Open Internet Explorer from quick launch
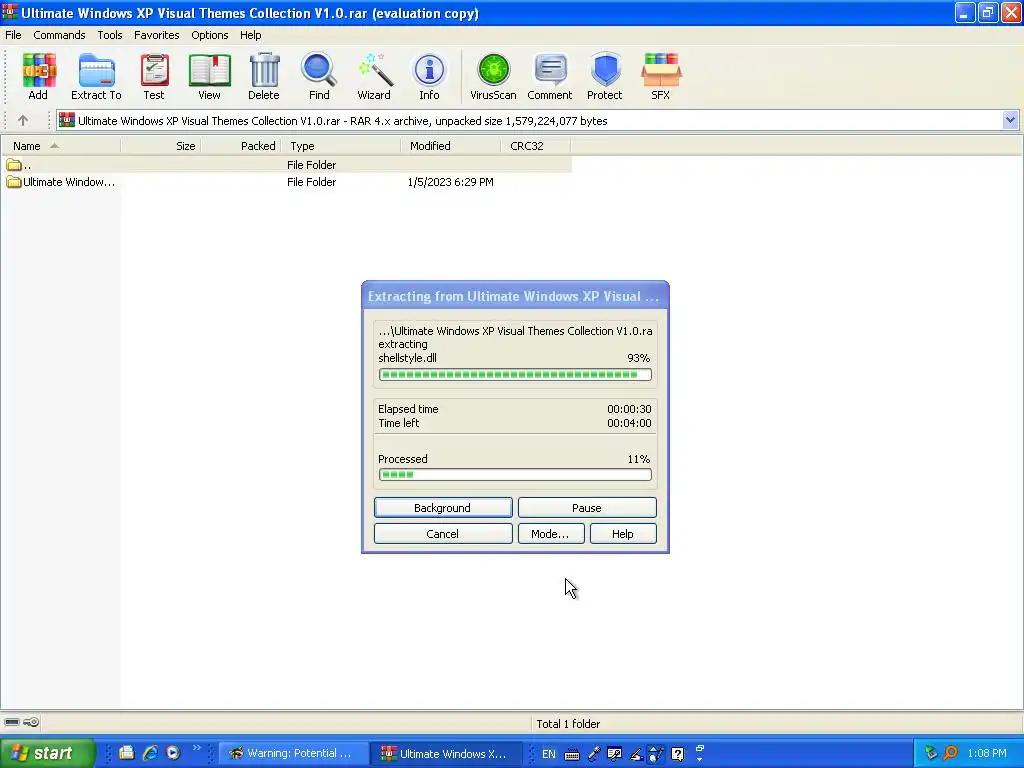The height and width of the screenshot is (768, 1024). [150, 753]
